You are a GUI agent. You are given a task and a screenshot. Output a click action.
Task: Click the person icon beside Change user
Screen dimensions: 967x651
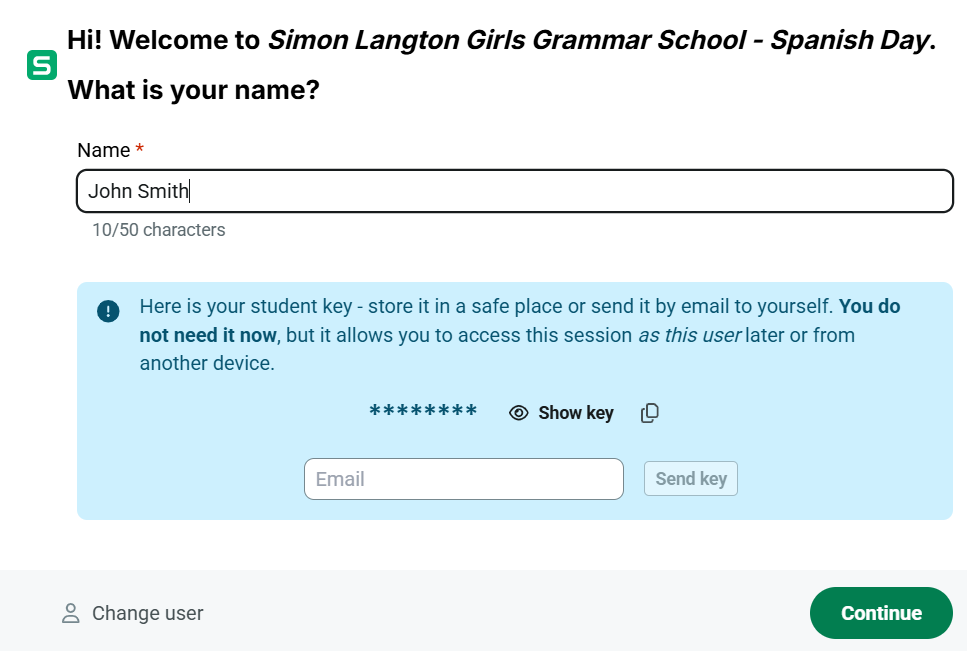pos(70,613)
